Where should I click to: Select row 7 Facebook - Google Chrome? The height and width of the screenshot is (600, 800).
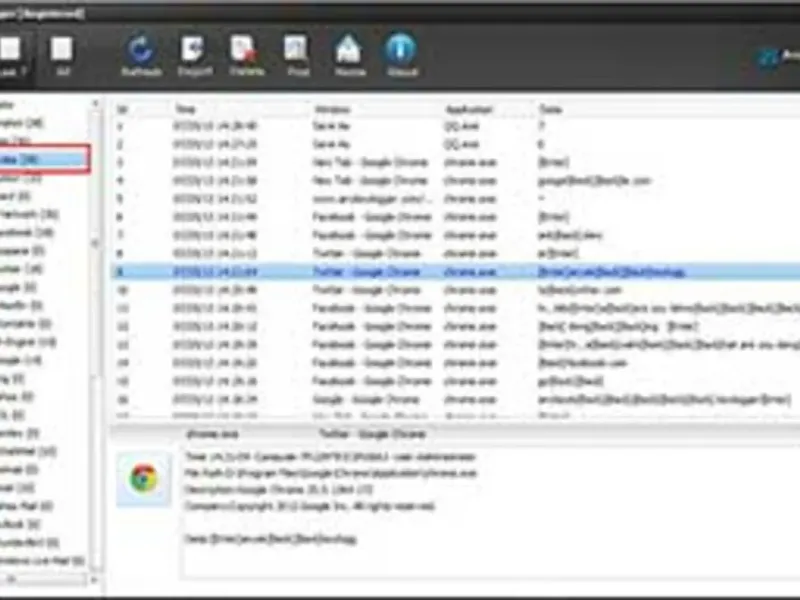point(456,235)
